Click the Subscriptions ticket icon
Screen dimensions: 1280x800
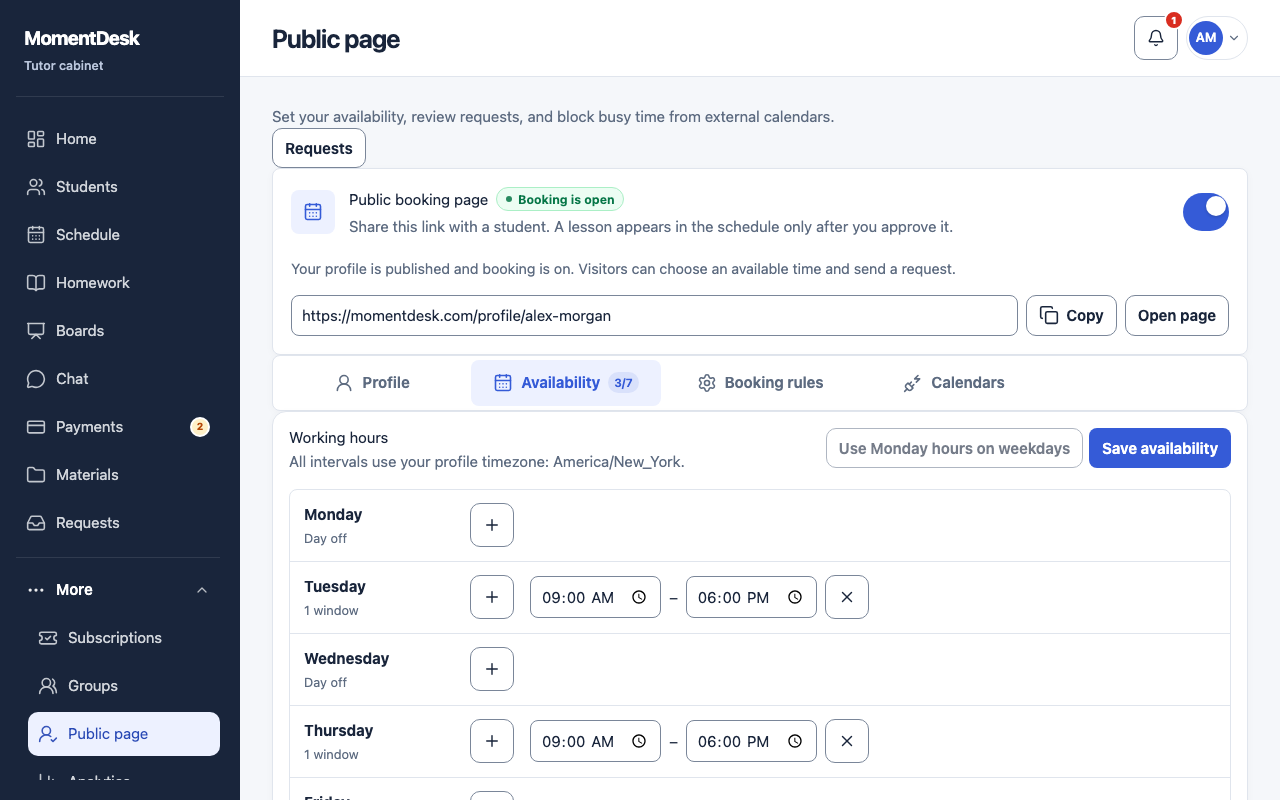(48, 638)
